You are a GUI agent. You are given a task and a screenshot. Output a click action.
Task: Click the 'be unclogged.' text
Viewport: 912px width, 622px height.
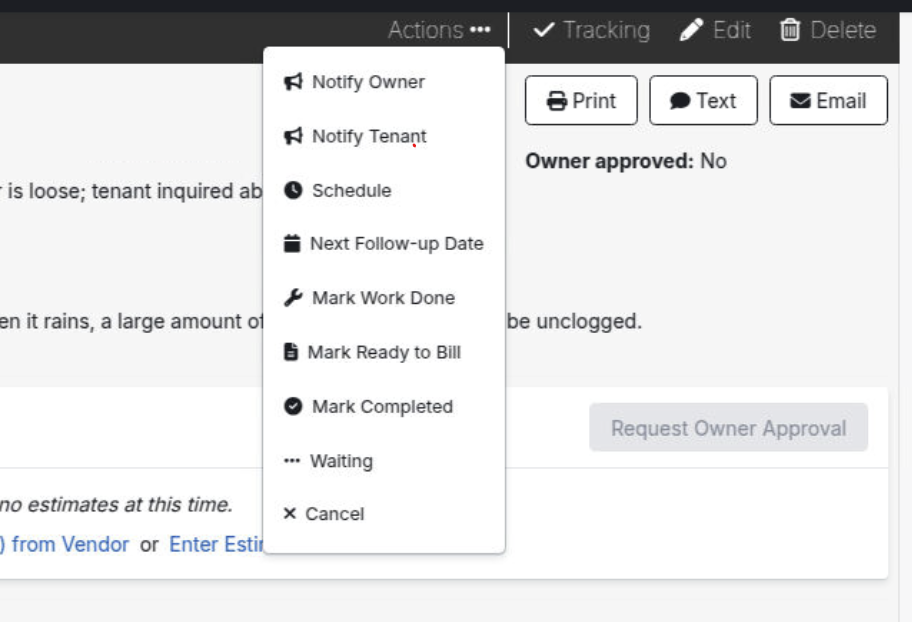(x=574, y=321)
